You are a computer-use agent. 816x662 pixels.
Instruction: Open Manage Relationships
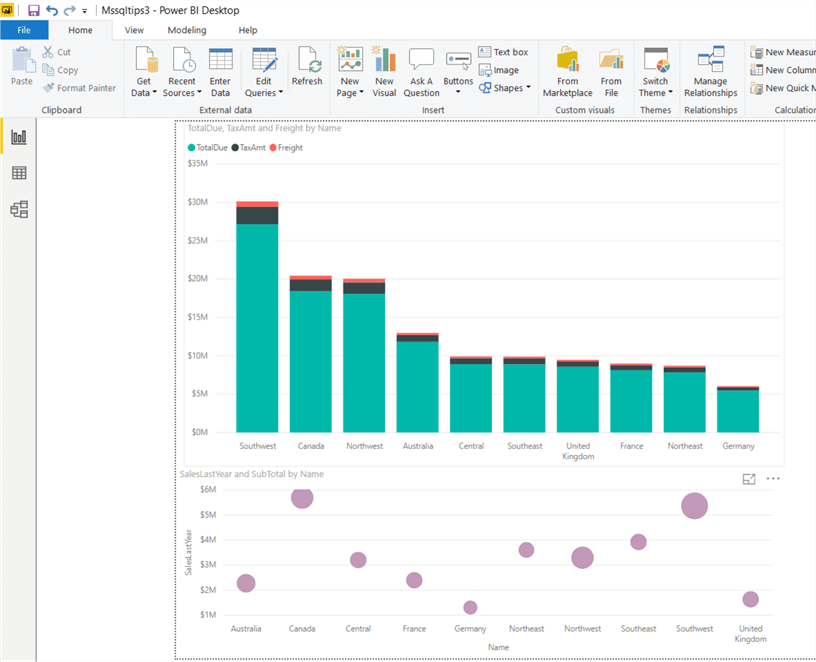(x=710, y=72)
